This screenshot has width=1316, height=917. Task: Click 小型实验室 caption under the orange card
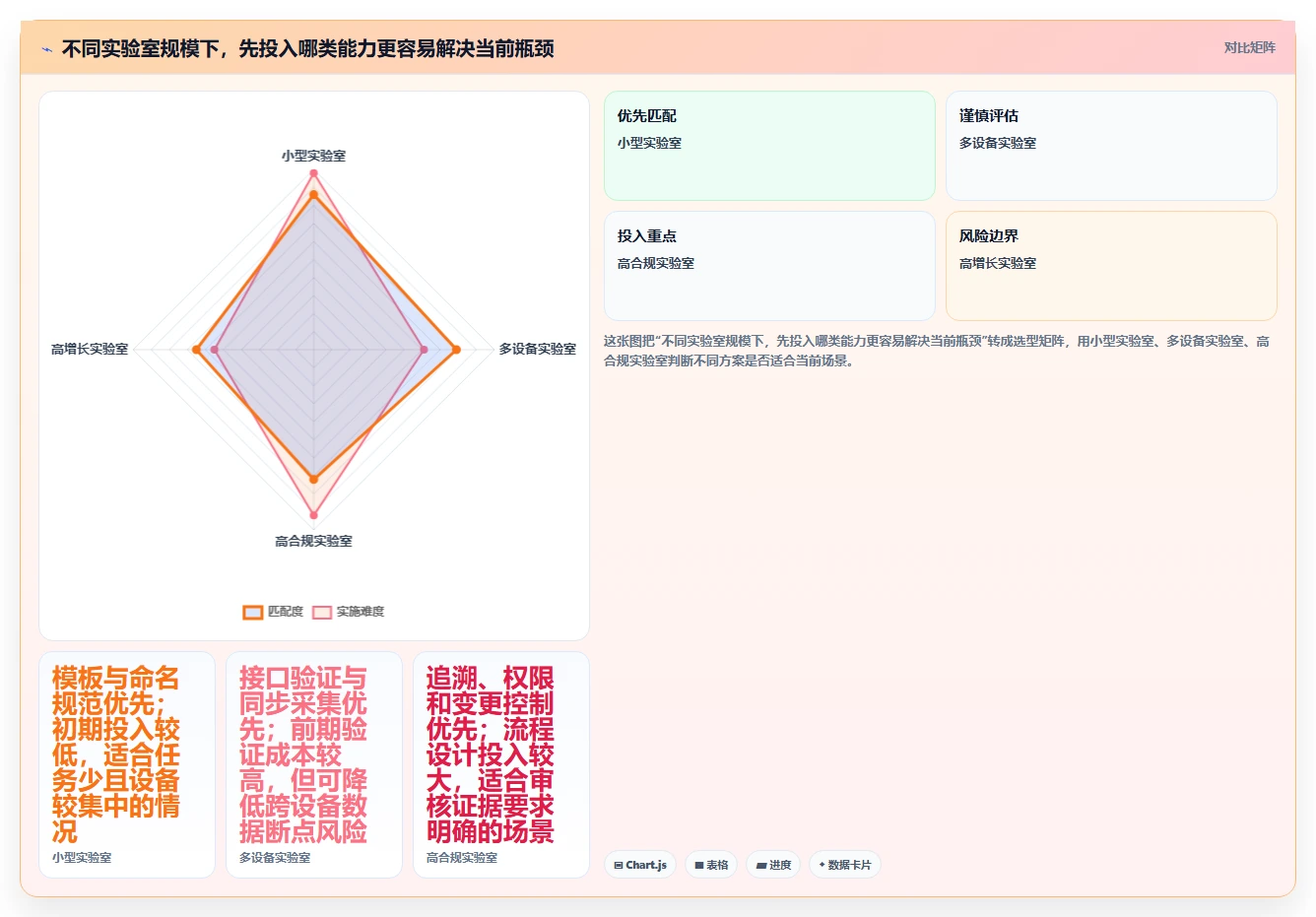coord(82,858)
